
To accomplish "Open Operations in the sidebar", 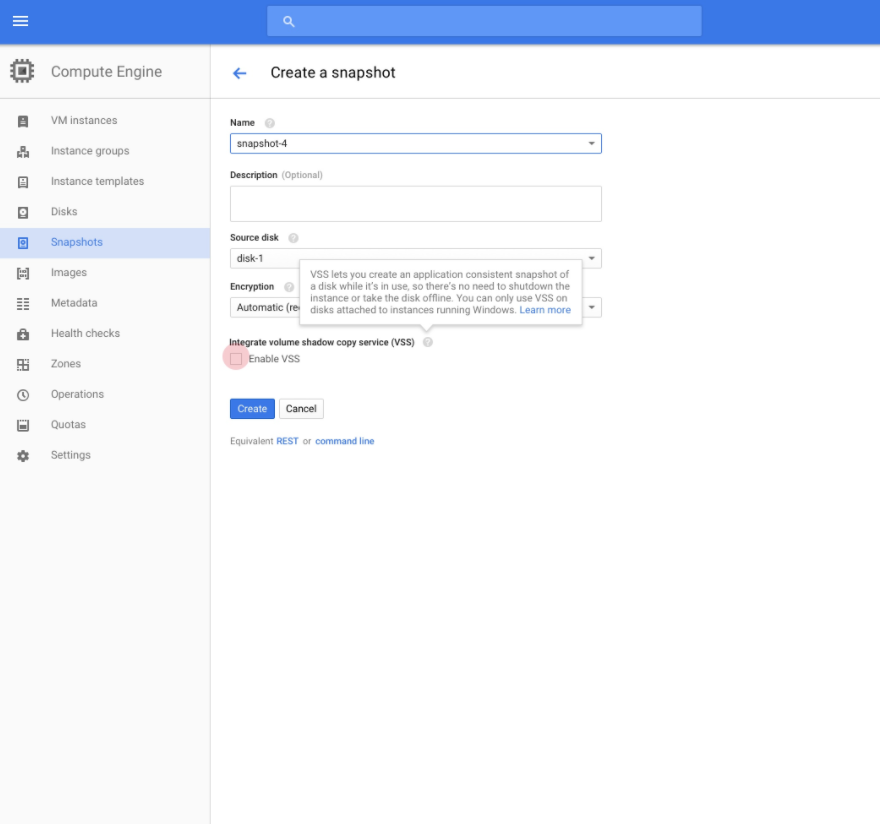I will click(77, 395).
